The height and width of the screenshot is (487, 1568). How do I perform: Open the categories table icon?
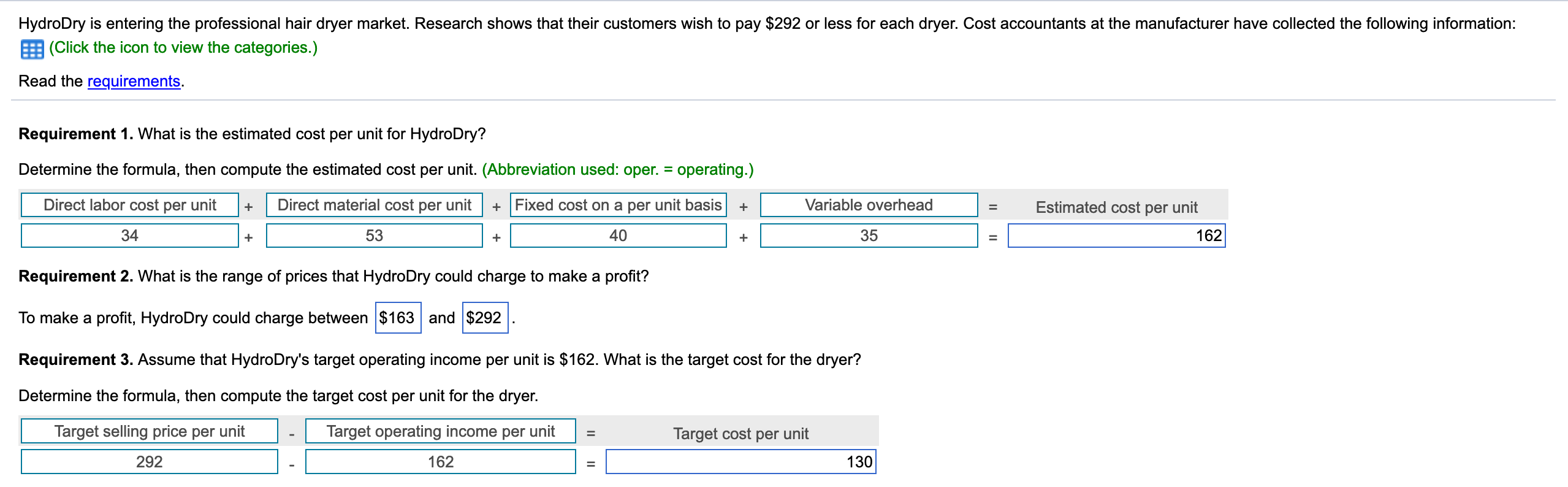coord(32,49)
